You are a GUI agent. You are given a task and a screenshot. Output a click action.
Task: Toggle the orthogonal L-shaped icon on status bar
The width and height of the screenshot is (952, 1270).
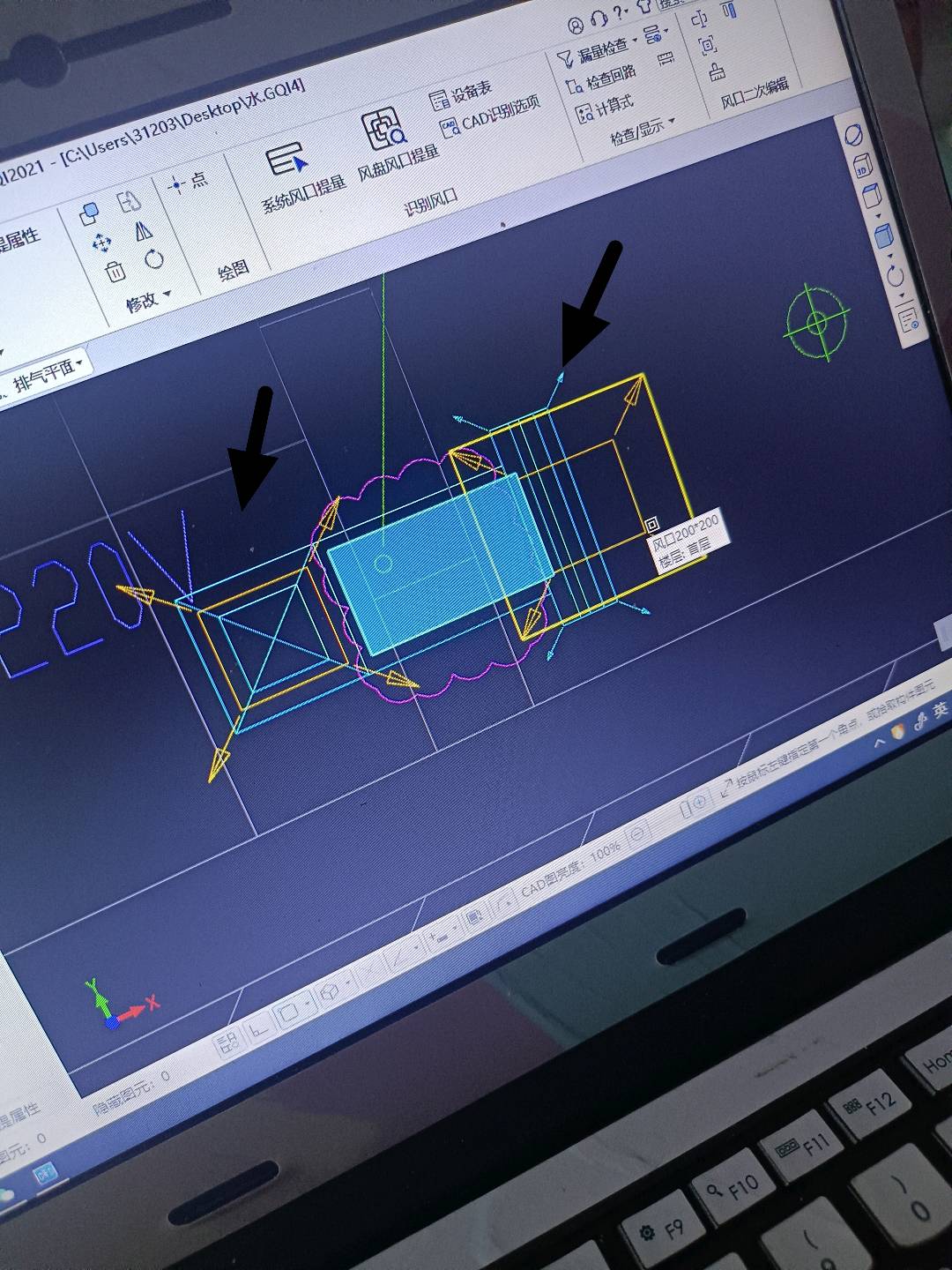point(257,1029)
